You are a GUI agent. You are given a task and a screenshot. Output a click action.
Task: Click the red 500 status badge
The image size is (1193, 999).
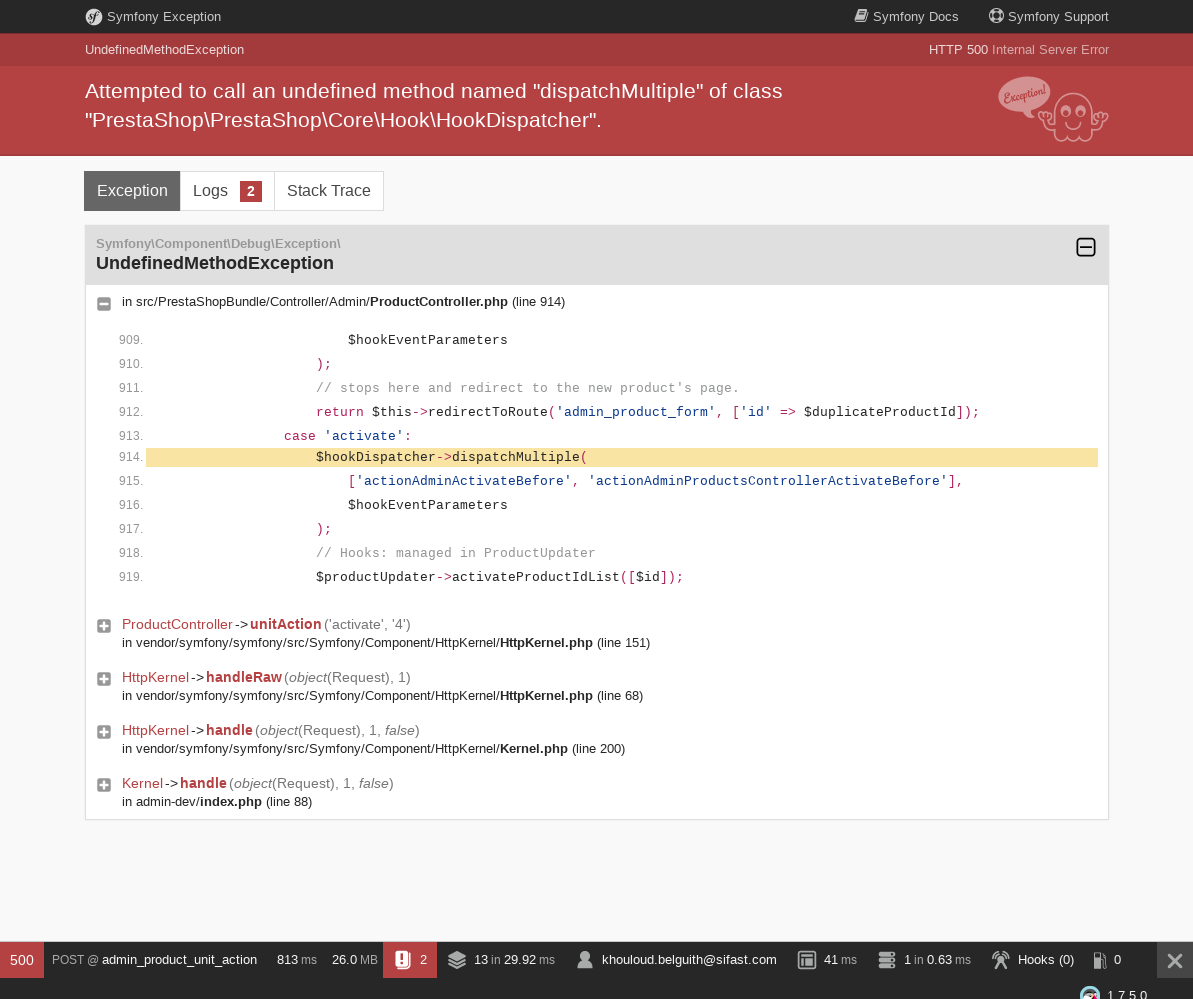[21, 959]
